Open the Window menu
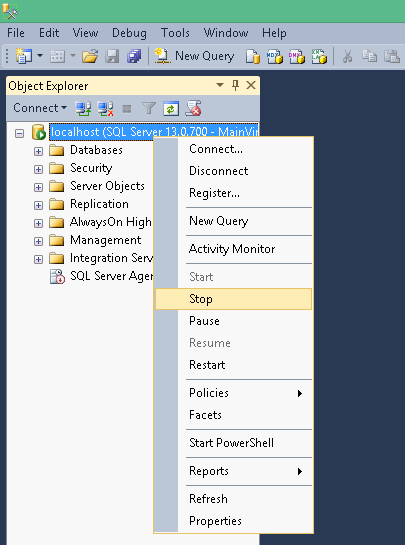This screenshot has width=405, height=545. 226,33
